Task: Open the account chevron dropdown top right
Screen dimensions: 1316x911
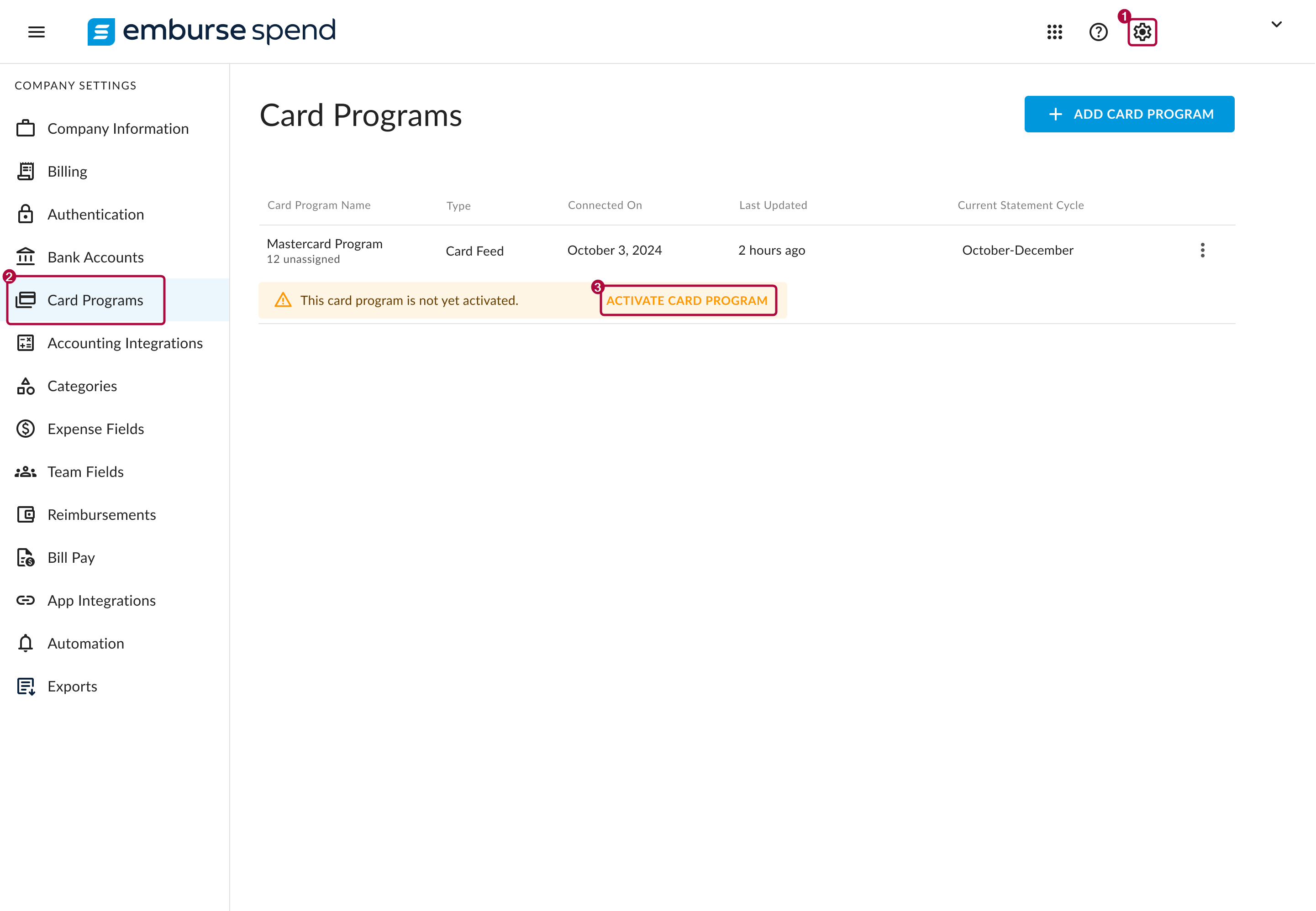Action: [x=1276, y=25]
